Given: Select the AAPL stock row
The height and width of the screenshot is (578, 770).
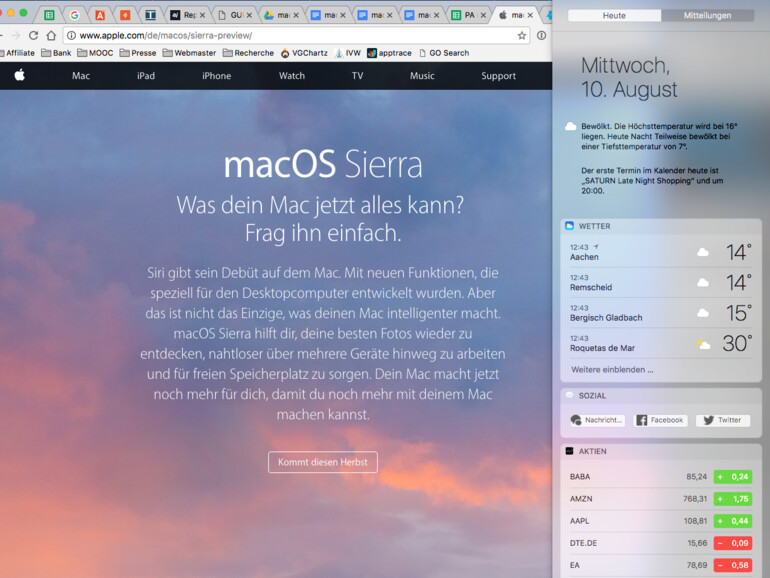Looking at the screenshot, I should [x=660, y=521].
